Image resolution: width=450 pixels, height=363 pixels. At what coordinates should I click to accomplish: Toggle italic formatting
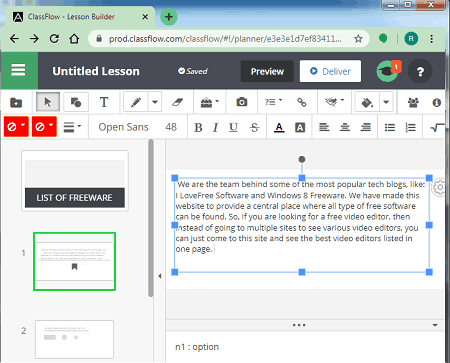(216, 127)
